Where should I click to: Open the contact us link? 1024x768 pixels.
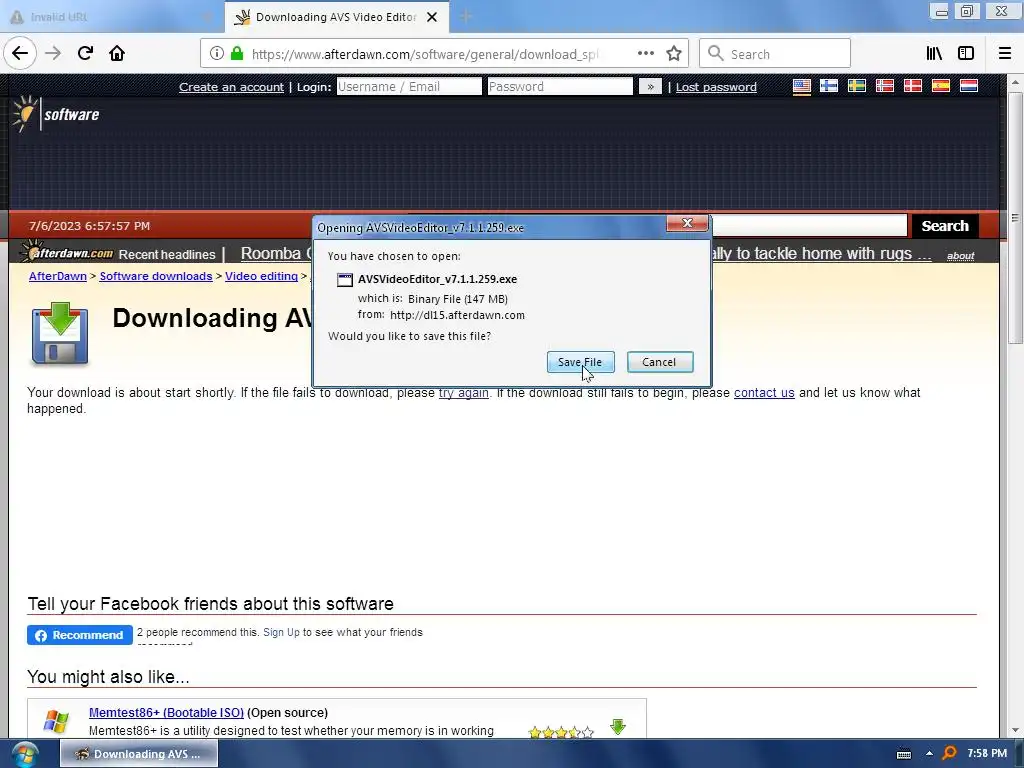tap(764, 392)
